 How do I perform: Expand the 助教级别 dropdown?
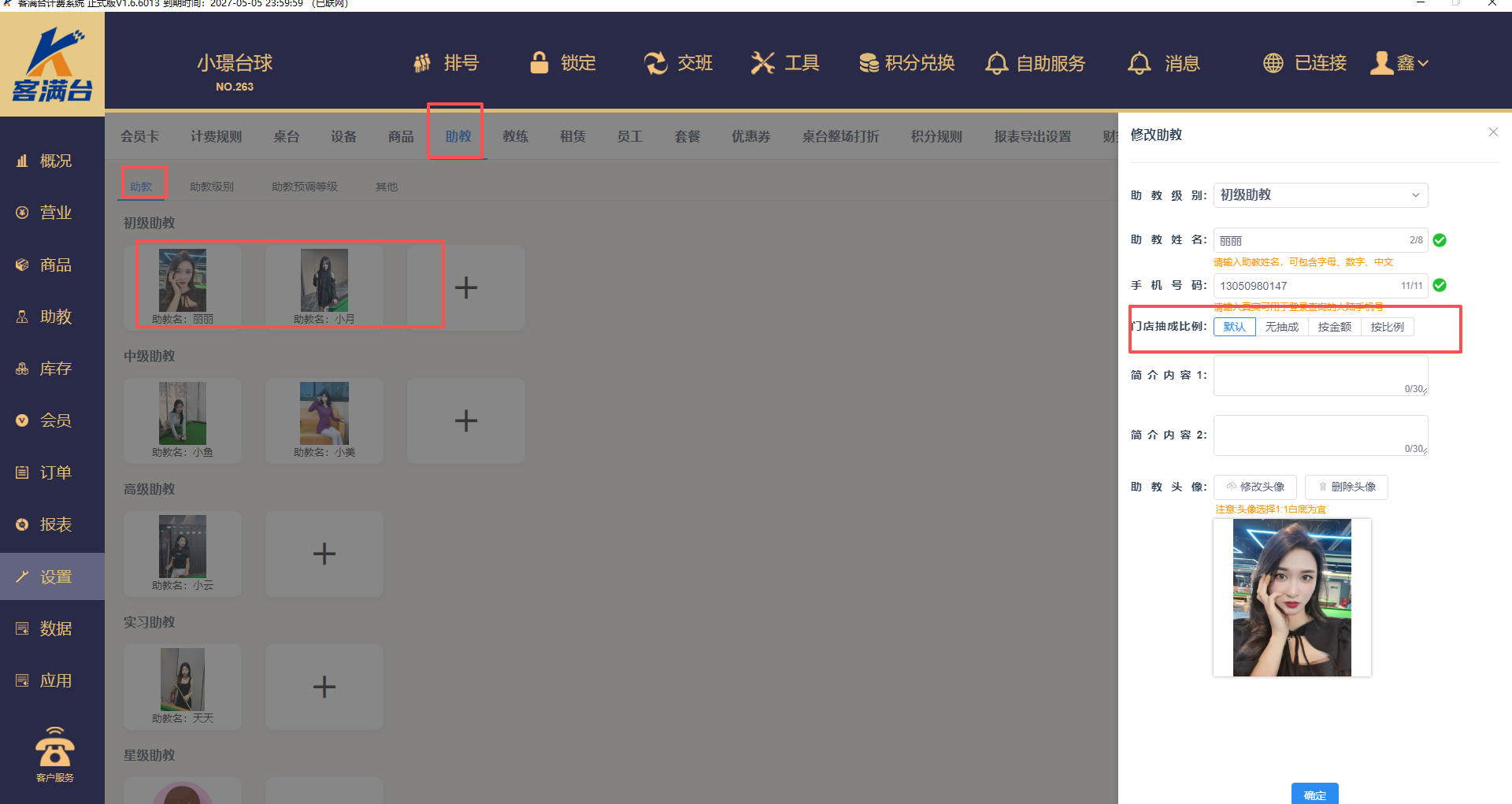1321,195
